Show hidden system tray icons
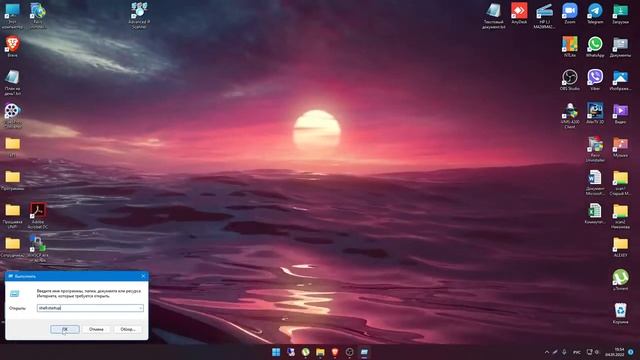Screen dimensions: 640x360 547,352
